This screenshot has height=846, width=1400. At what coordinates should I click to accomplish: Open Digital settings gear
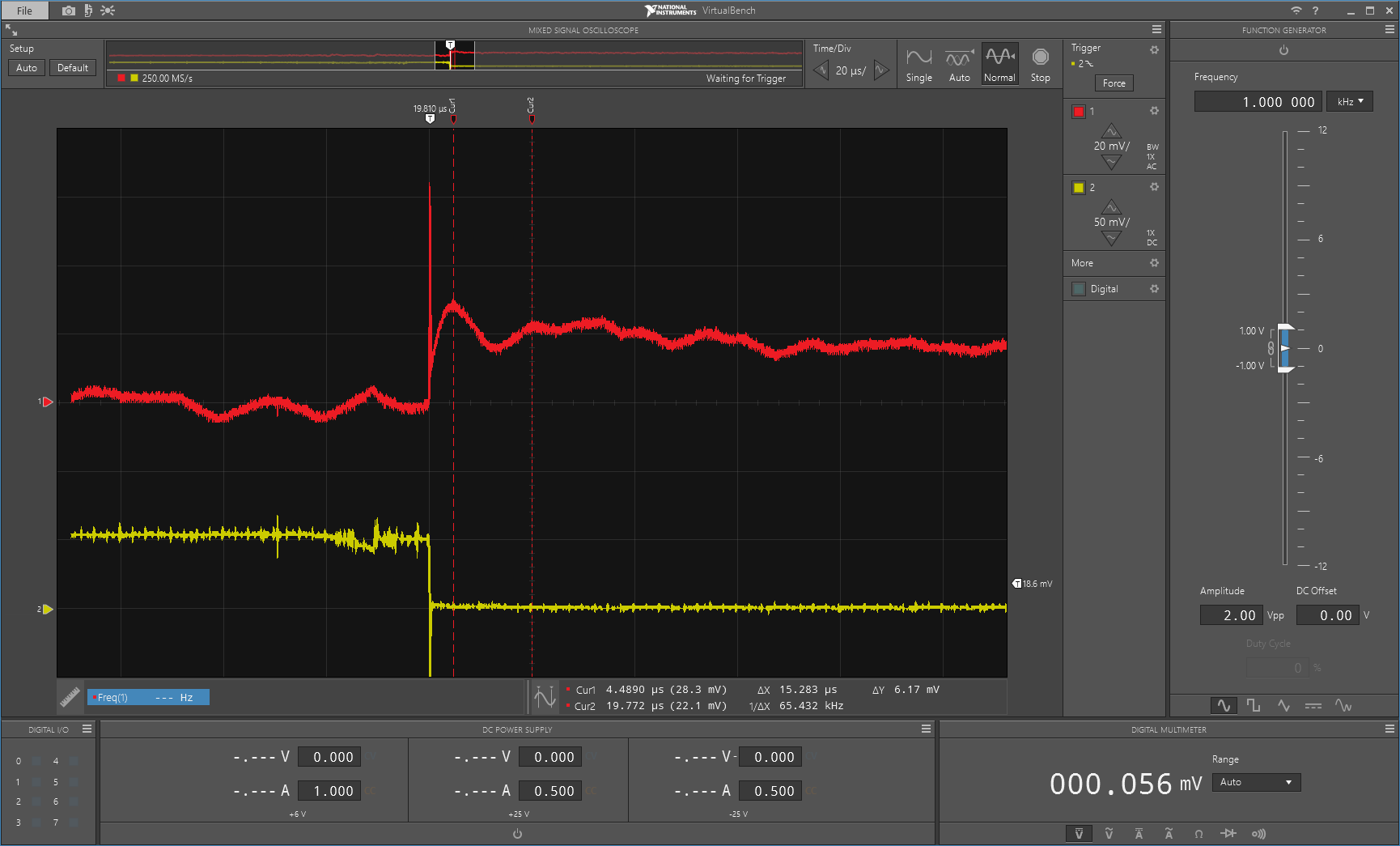coord(1154,289)
